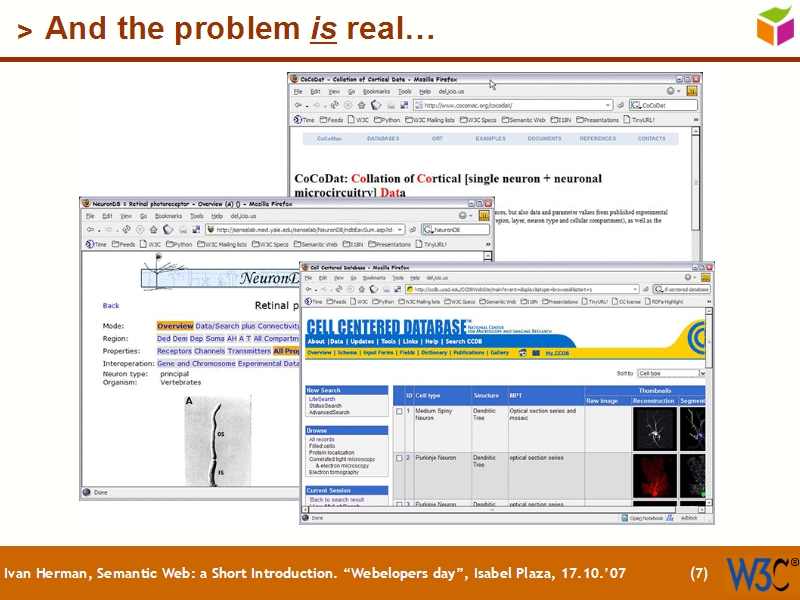Expand the address bar history dropdown in CoCoDat

[x=609, y=105]
